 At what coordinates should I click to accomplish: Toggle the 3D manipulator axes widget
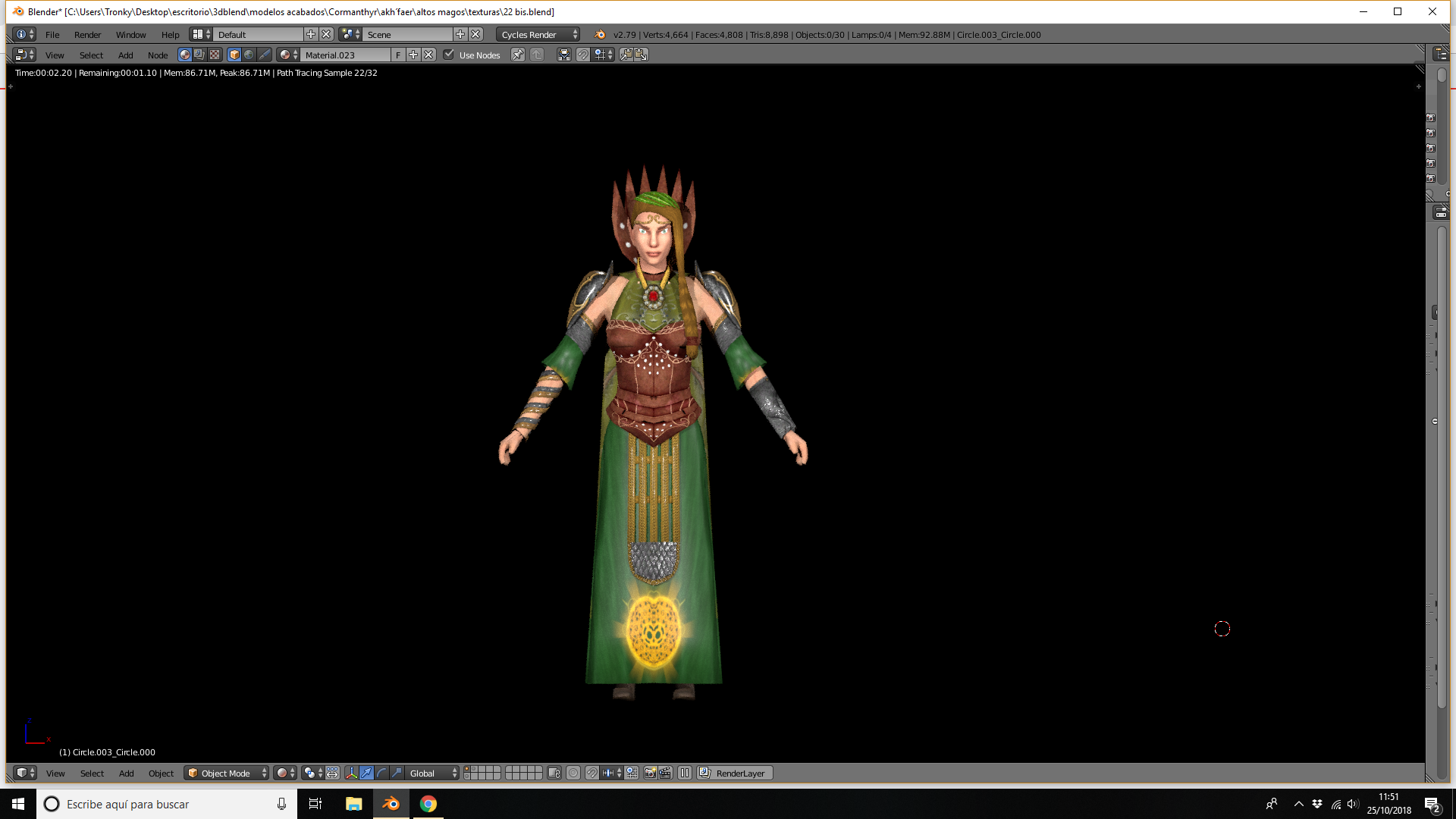tap(351, 773)
